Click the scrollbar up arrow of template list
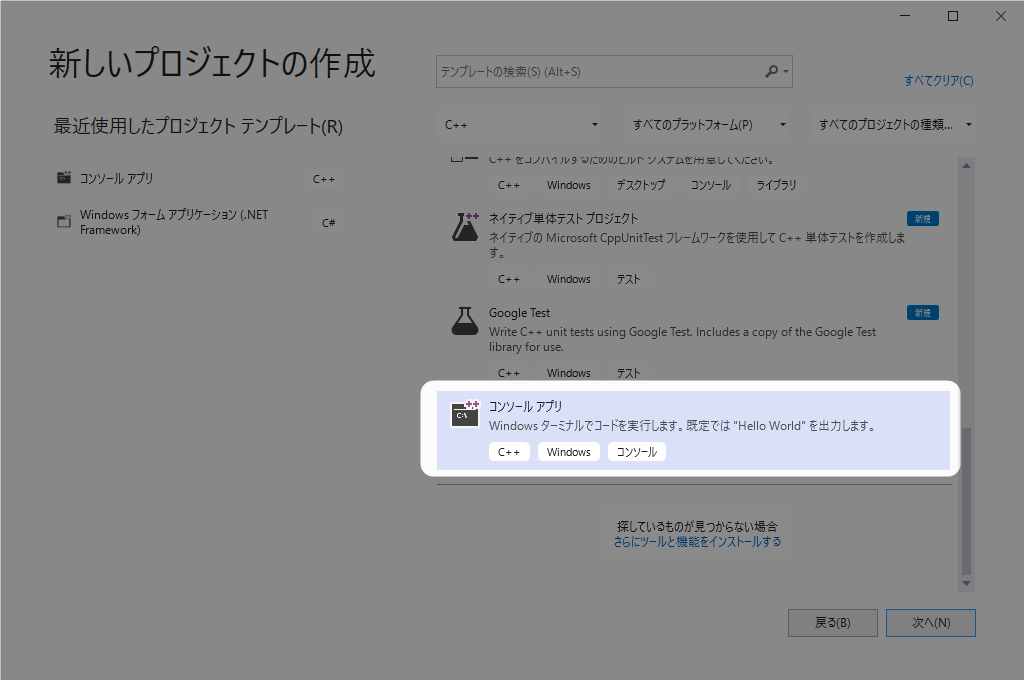Image resolution: width=1024 pixels, height=680 pixels. (x=966, y=165)
